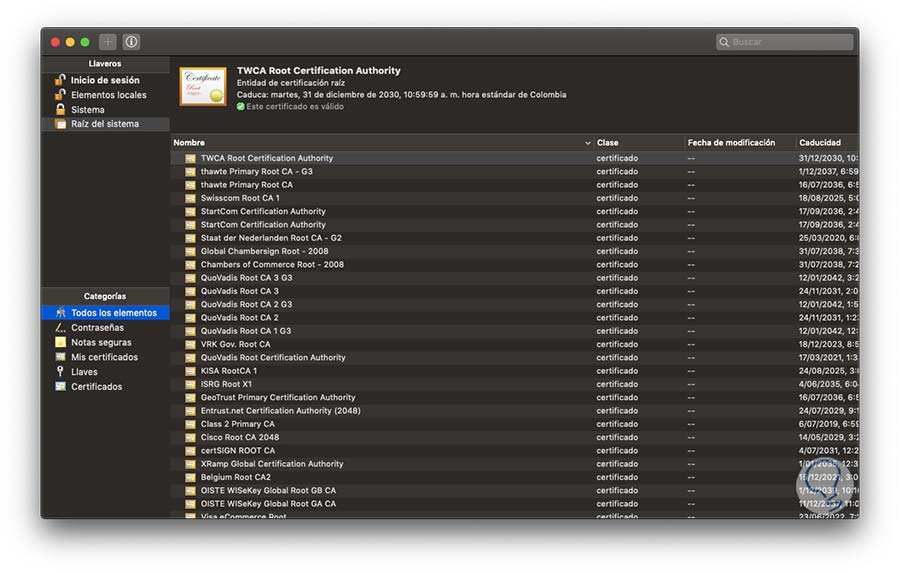This screenshot has height=573, width=900.
Task: Show Llaves category
Action: 84,372
